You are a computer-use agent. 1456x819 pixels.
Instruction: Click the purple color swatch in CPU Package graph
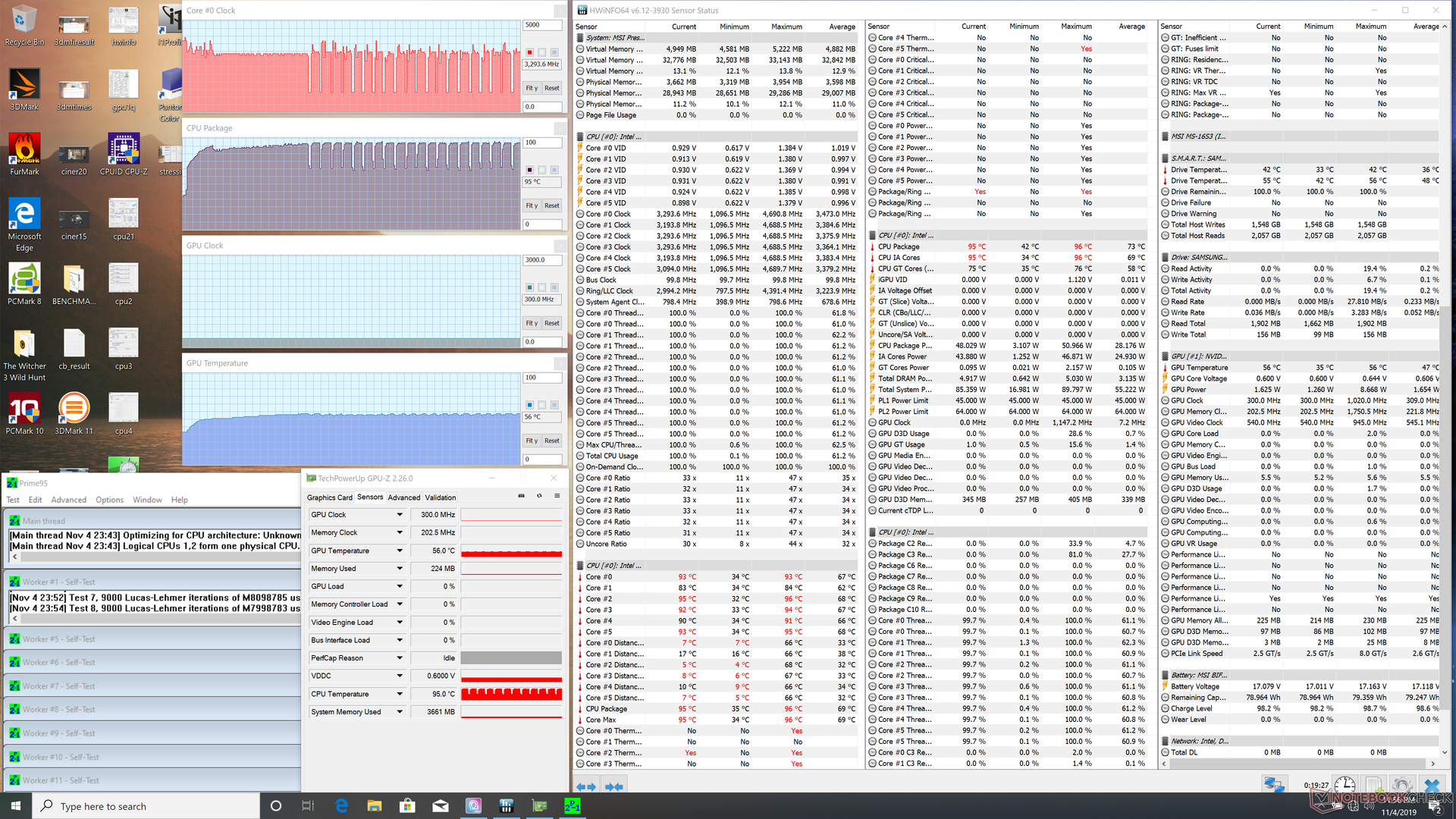coord(529,170)
